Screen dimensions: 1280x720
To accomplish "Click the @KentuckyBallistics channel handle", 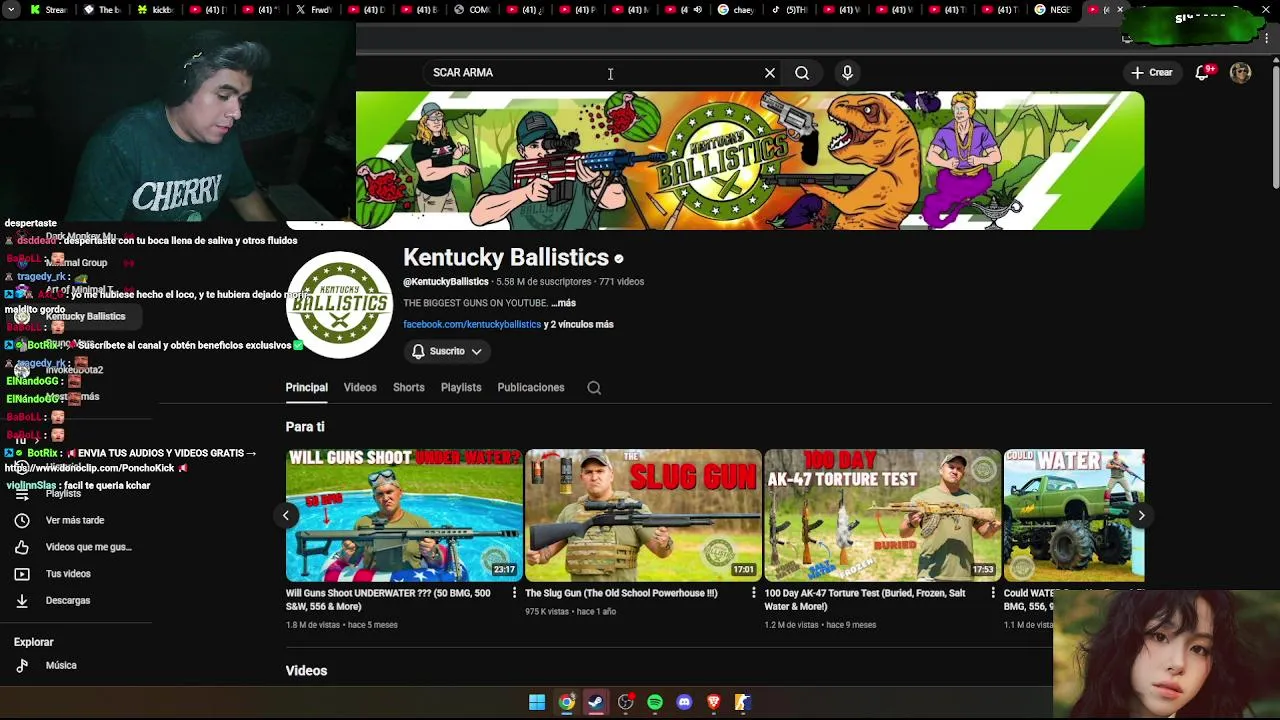I will 446,282.
